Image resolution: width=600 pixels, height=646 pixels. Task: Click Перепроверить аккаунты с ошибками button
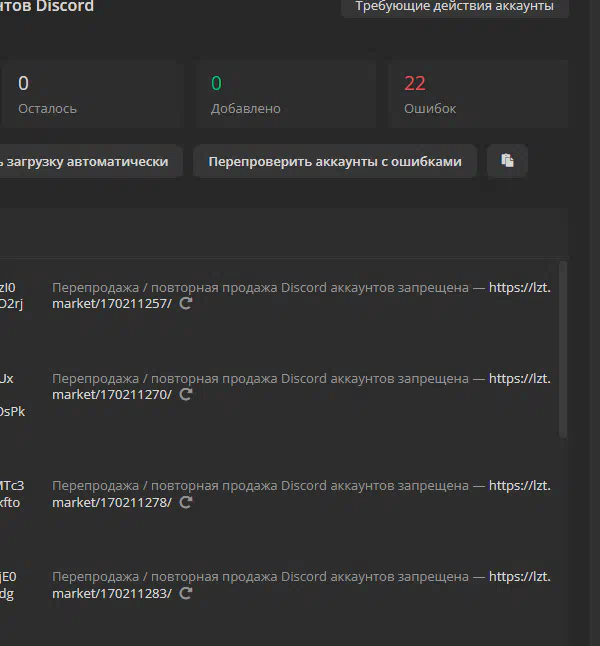[x=335, y=161]
